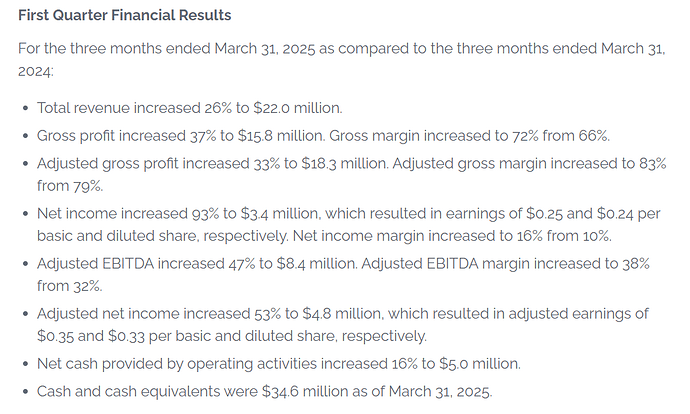Click the 'Gross margin increased to 72%' sentence
690x414 pixels.
[470, 136]
